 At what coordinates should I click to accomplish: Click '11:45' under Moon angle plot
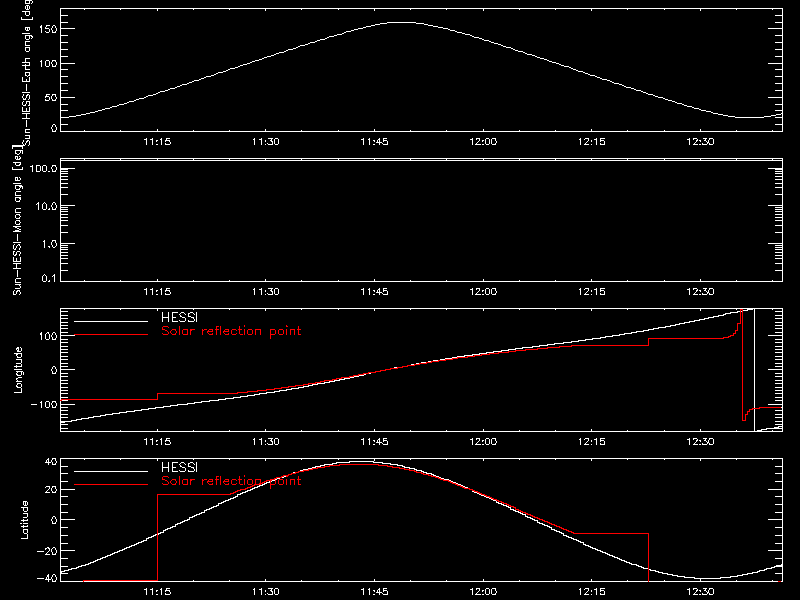tap(374, 291)
